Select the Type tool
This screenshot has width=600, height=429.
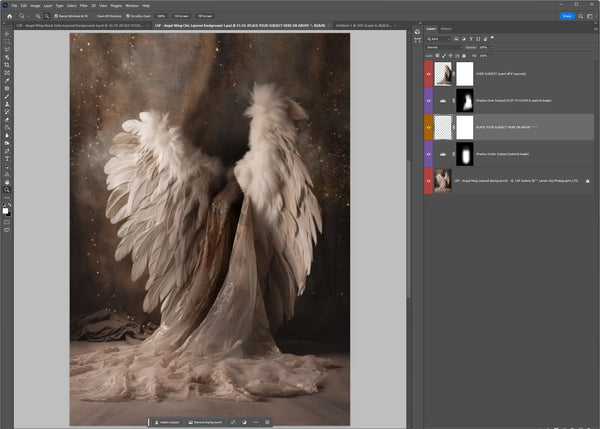pos(7,158)
